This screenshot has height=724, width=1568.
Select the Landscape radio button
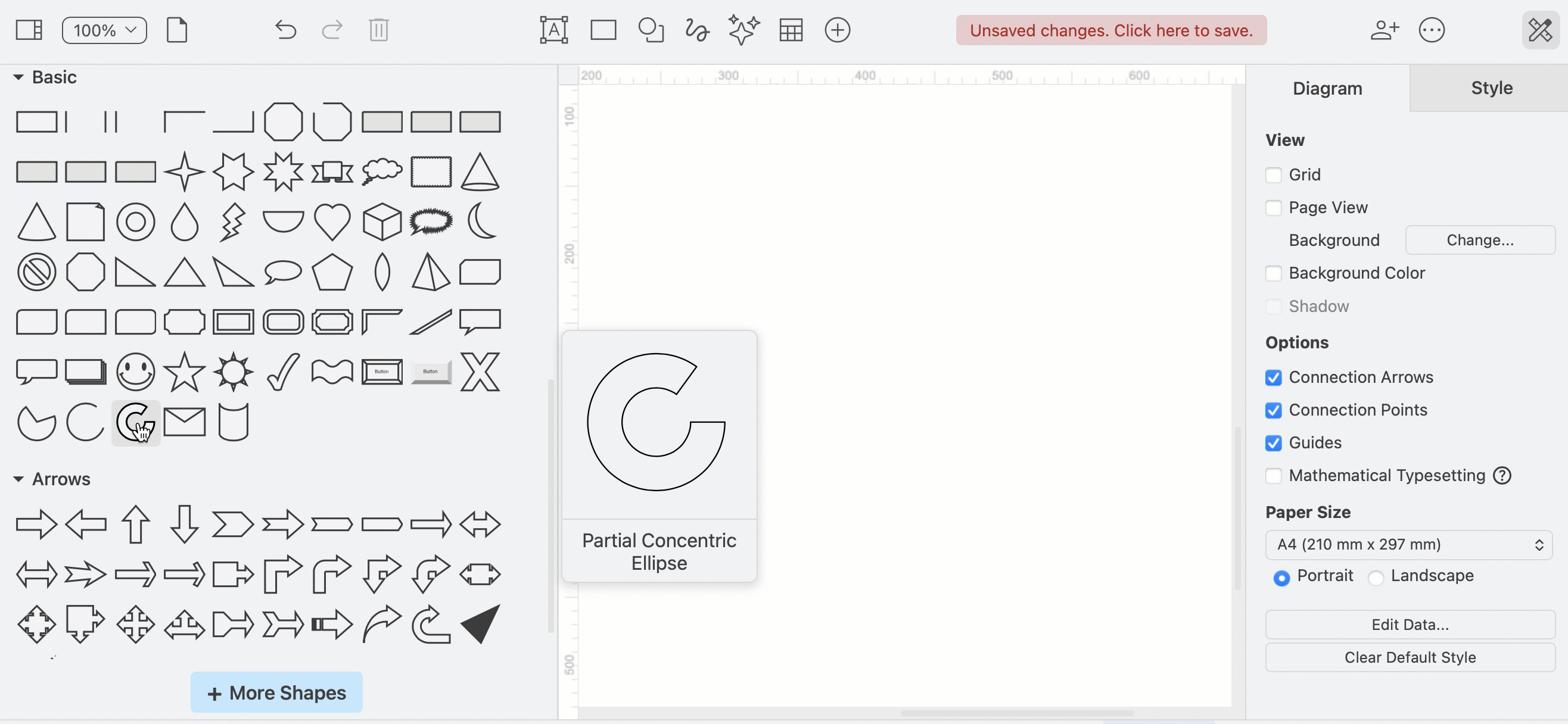click(x=1376, y=578)
